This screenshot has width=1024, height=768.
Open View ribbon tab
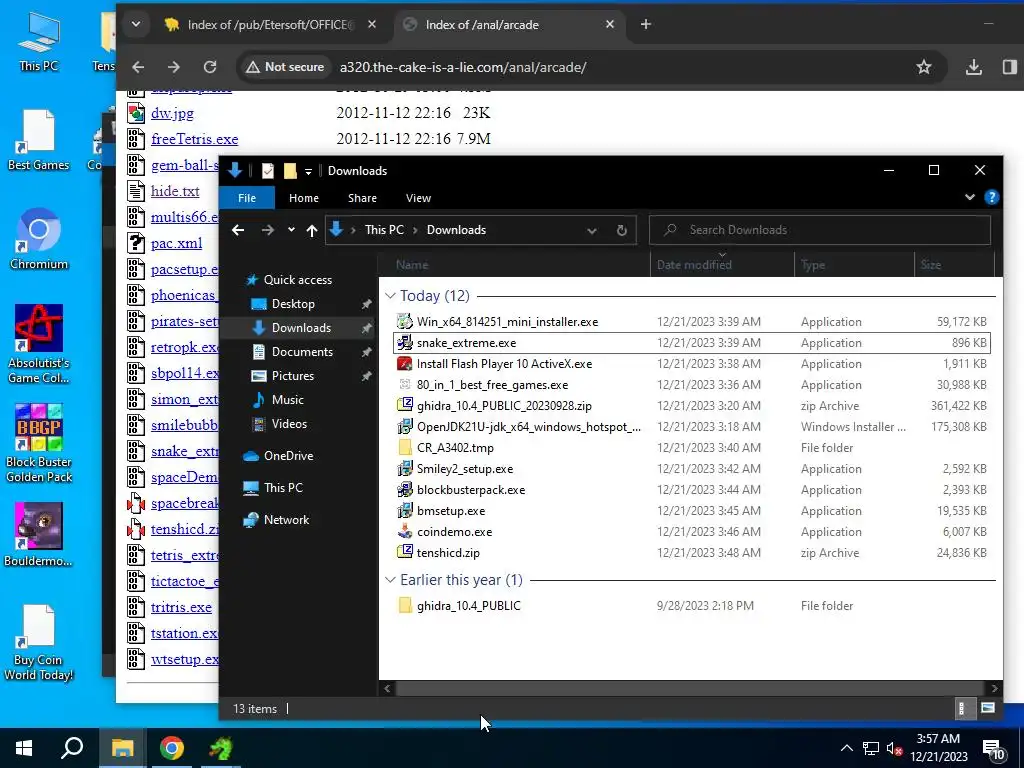[x=419, y=198]
